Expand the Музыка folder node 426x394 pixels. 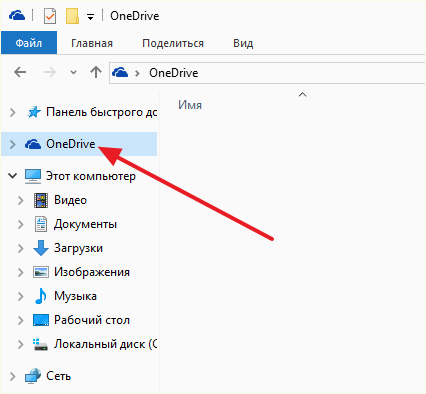(x=21, y=296)
